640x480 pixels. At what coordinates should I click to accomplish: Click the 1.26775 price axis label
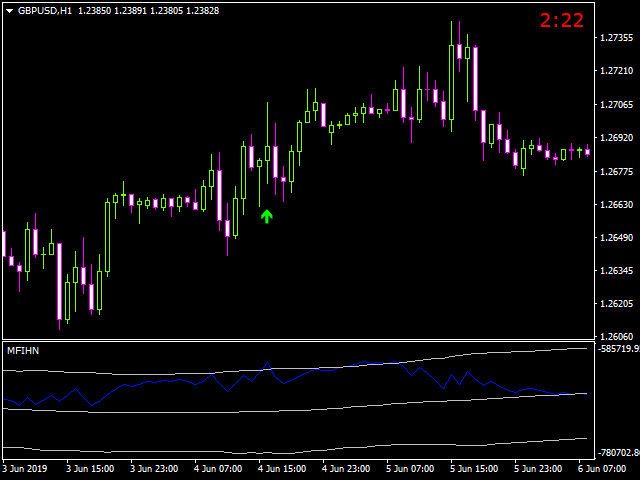[x=617, y=171]
